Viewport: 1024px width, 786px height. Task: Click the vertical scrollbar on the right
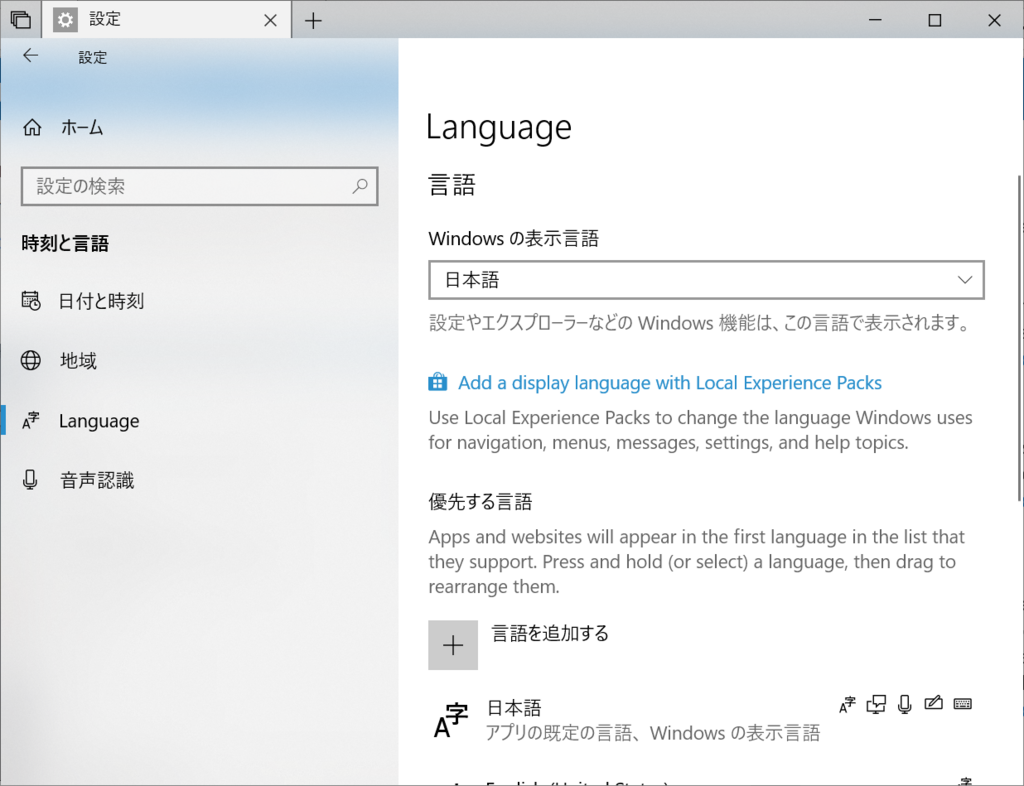point(1019,338)
